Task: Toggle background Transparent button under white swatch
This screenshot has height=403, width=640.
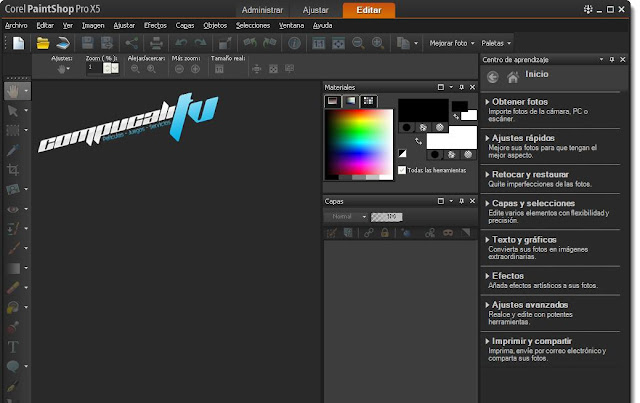Action: tap(468, 154)
